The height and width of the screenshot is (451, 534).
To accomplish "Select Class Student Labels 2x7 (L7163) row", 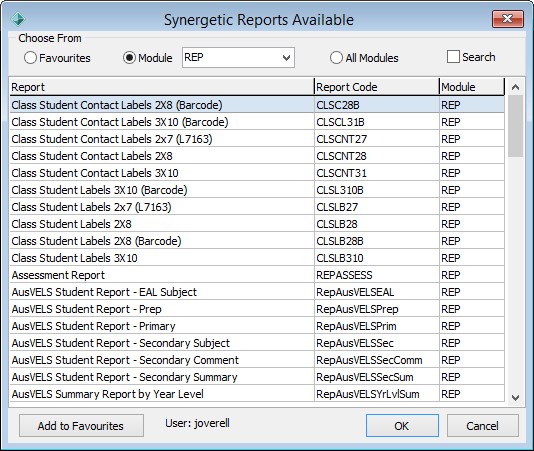I will tap(257, 207).
